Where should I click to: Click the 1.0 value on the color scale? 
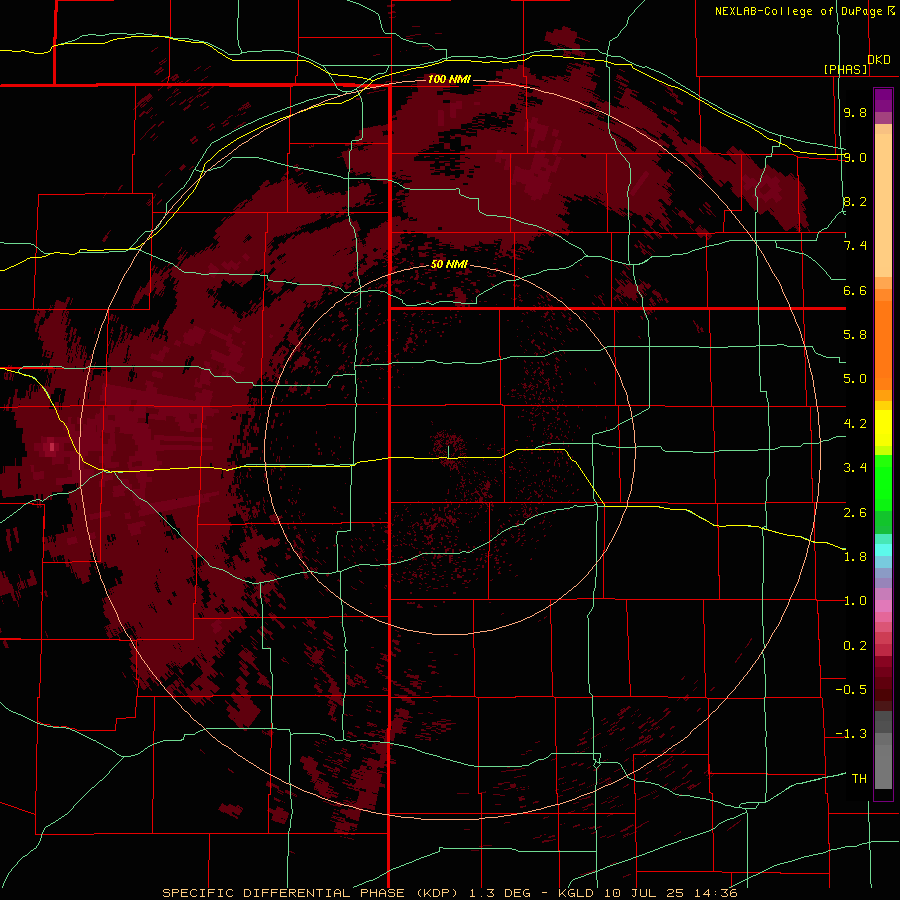click(x=855, y=601)
